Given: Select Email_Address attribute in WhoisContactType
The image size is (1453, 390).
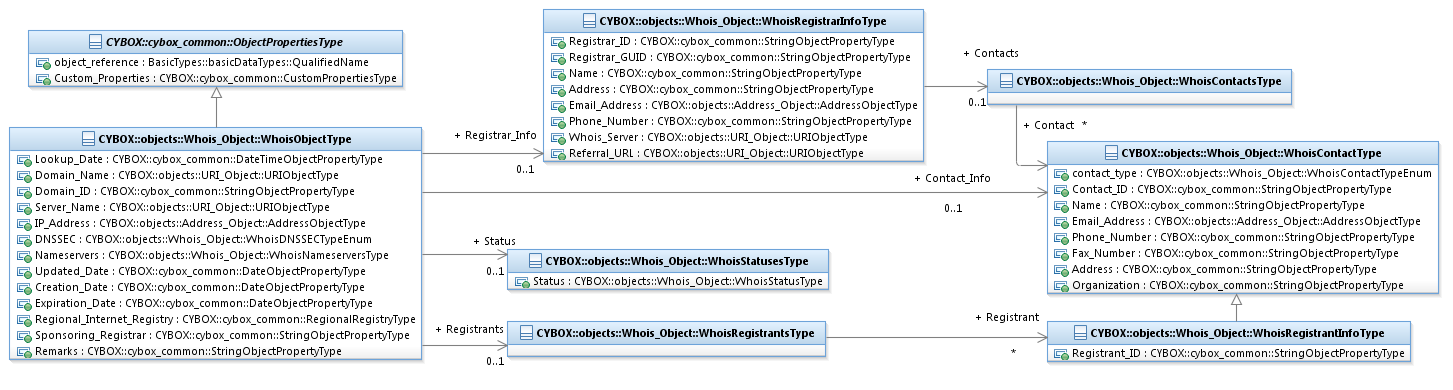Looking at the screenshot, I should (x=1246, y=221).
